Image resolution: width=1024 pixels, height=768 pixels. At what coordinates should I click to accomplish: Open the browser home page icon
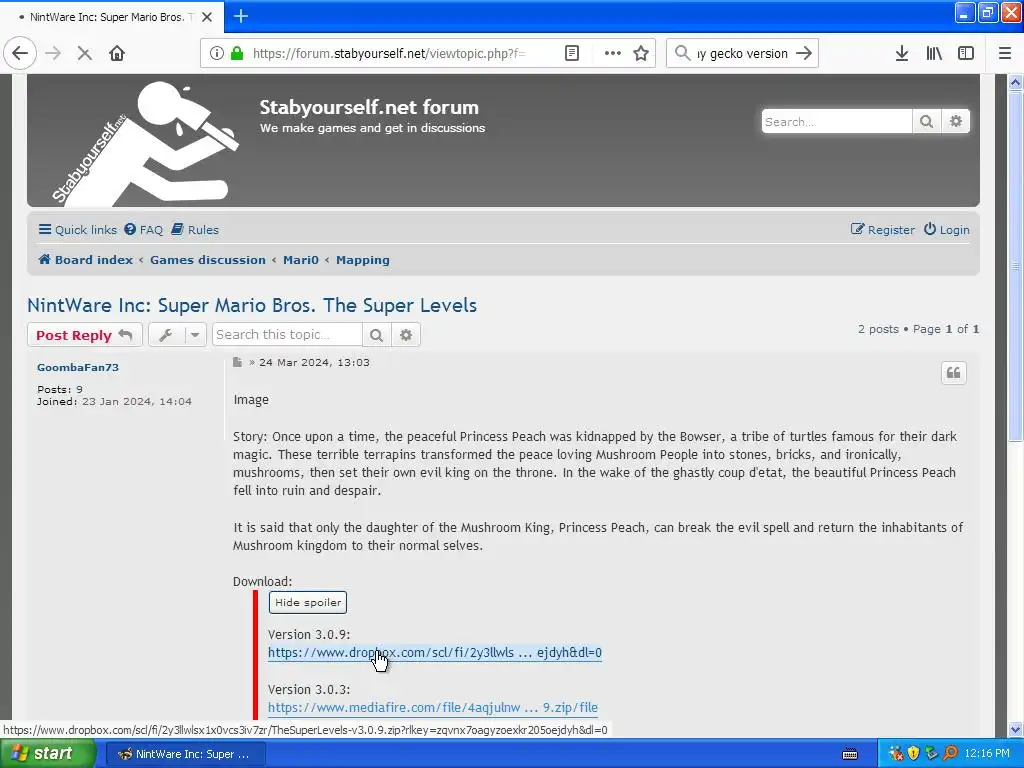click(x=117, y=54)
